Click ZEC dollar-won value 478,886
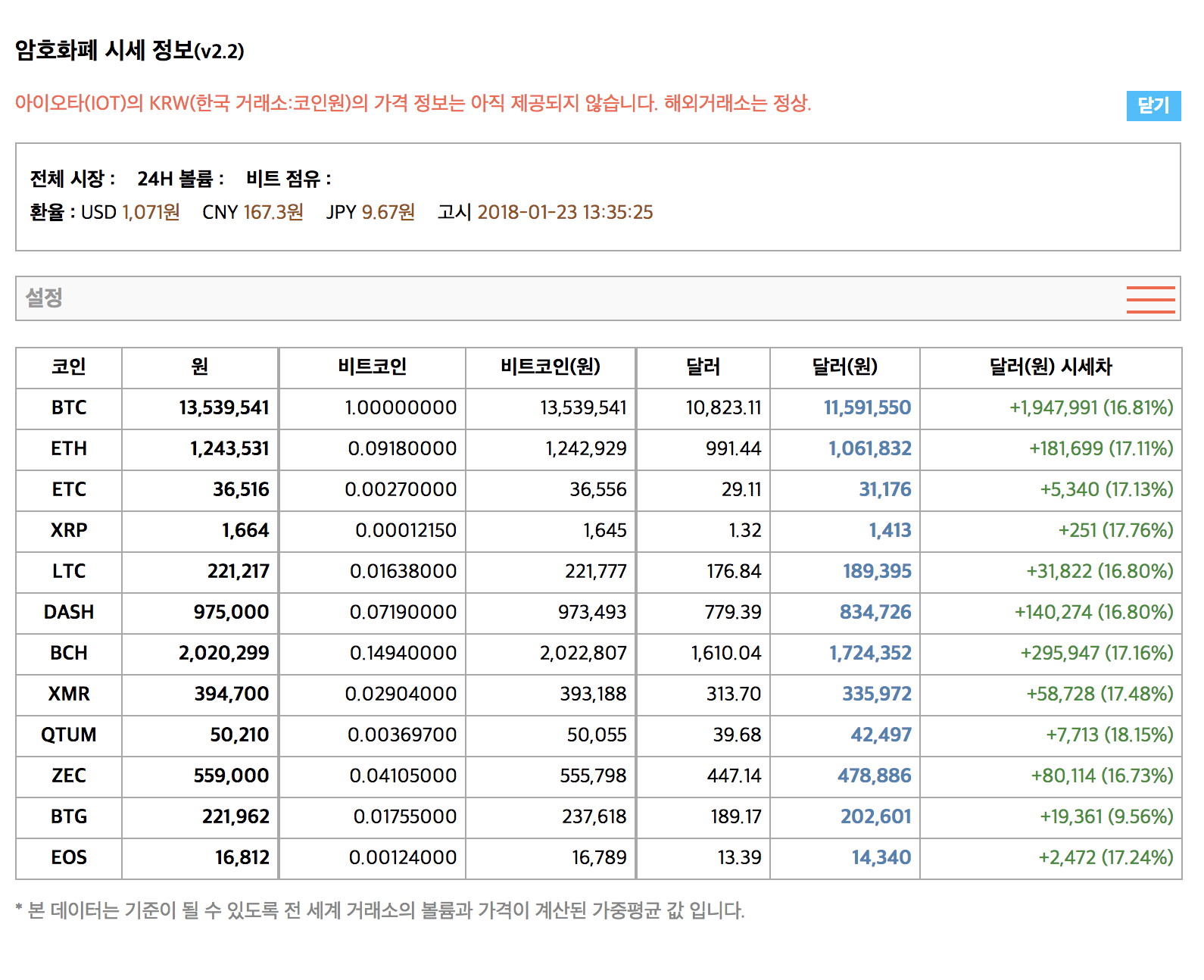This screenshot has height=980, width=1204. (875, 776)
